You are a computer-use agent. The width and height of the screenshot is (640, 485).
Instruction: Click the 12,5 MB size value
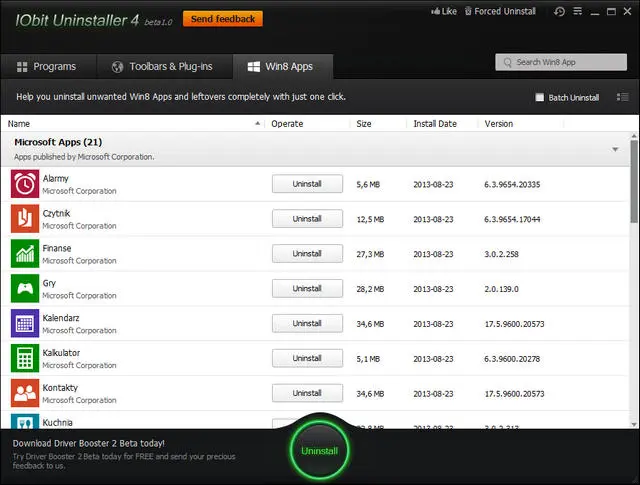pos(370,219)
